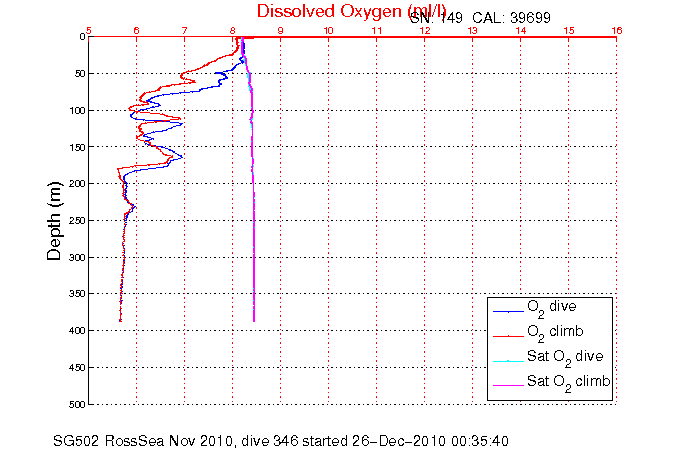Click the depth tick label 0

point(82,37)
